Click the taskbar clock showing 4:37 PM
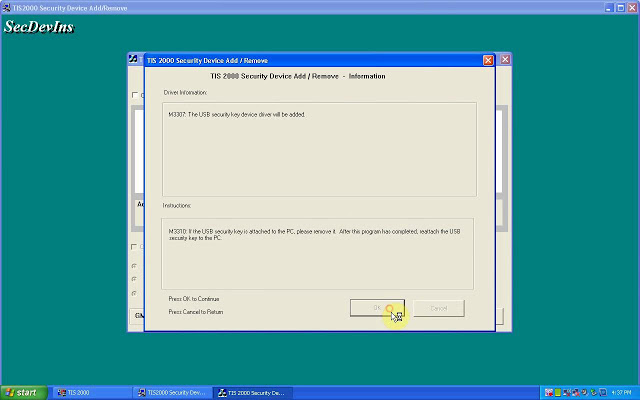 (621, 393)
